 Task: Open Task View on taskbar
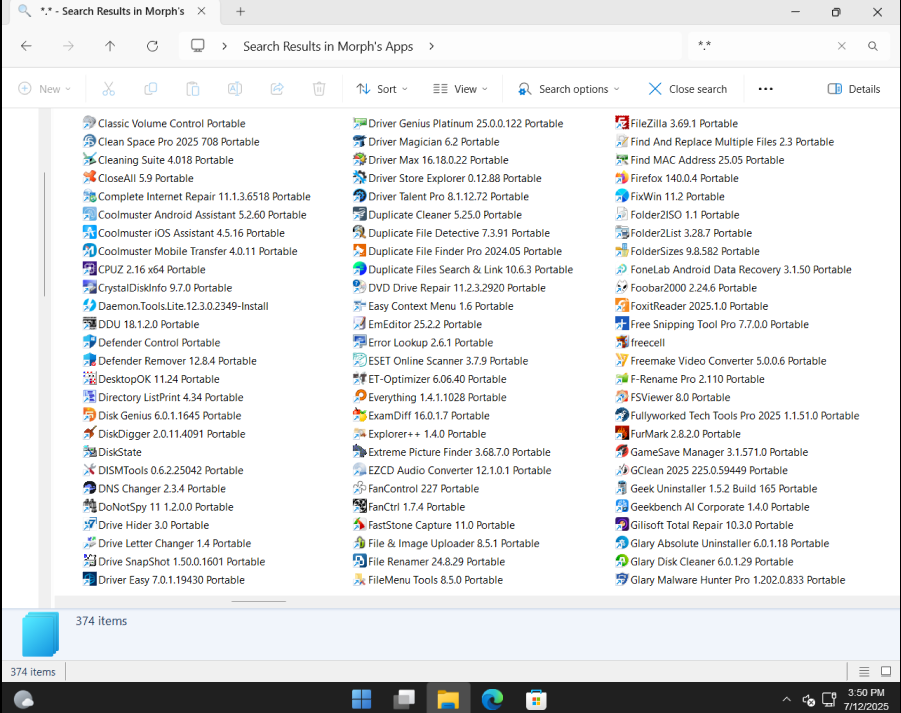(x=404, y=699)
